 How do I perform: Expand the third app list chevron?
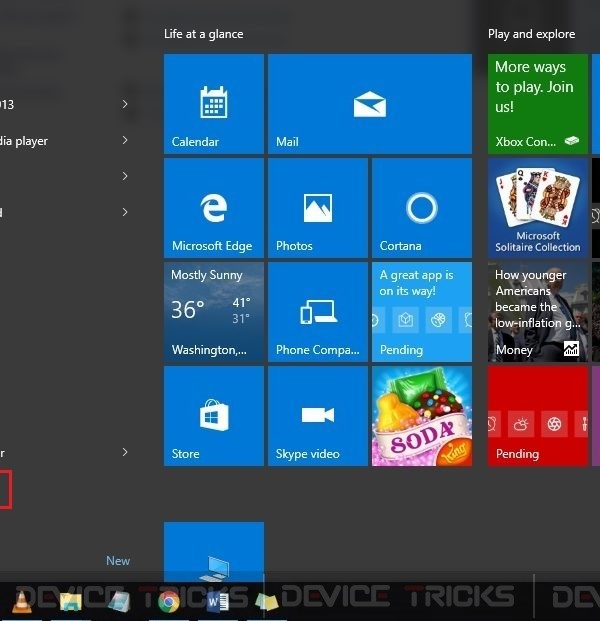125,176
